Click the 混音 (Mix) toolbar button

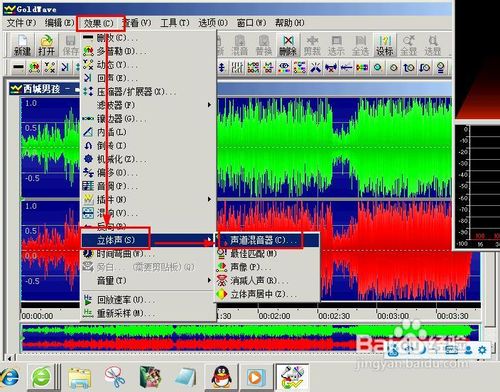239,46
